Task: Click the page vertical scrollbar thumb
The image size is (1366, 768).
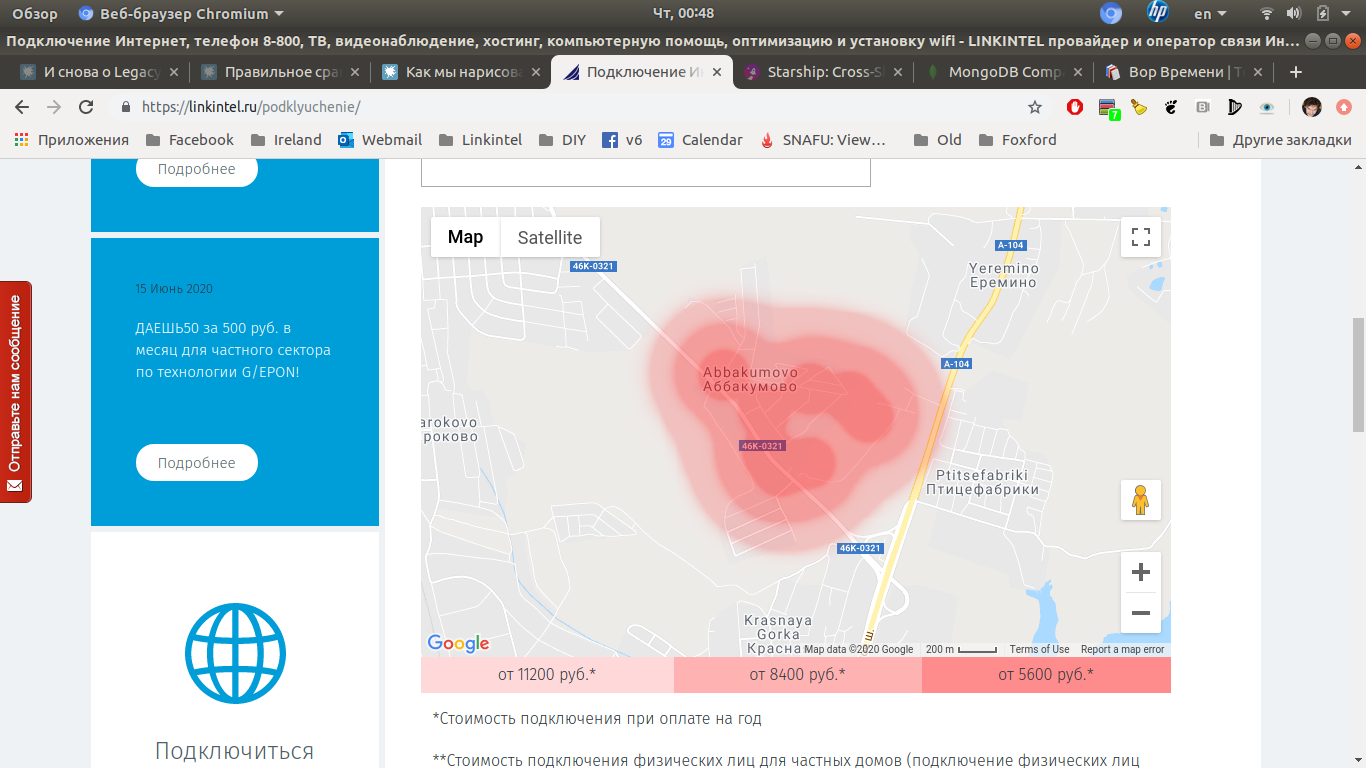Action: pos(1358,374)
